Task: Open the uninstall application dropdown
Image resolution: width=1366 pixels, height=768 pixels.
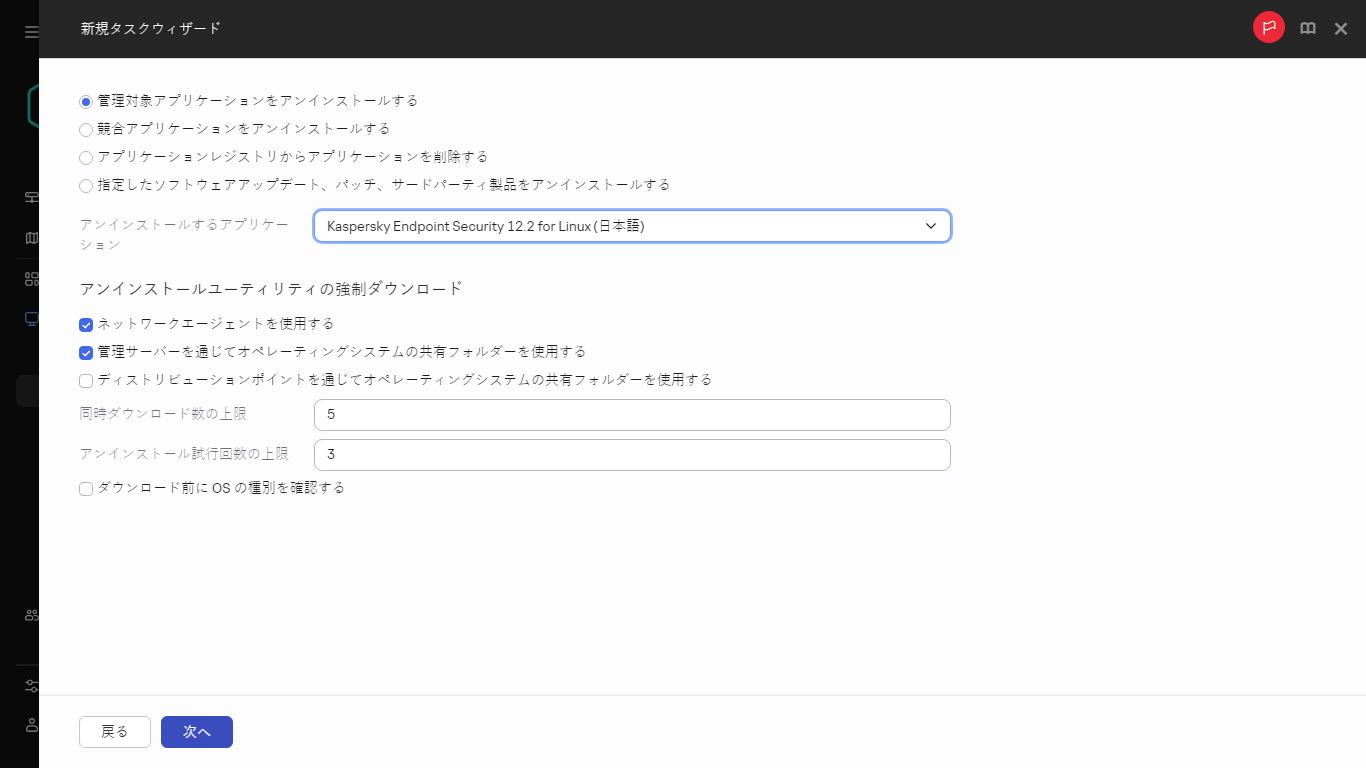Action: click(x=928, y=226)
